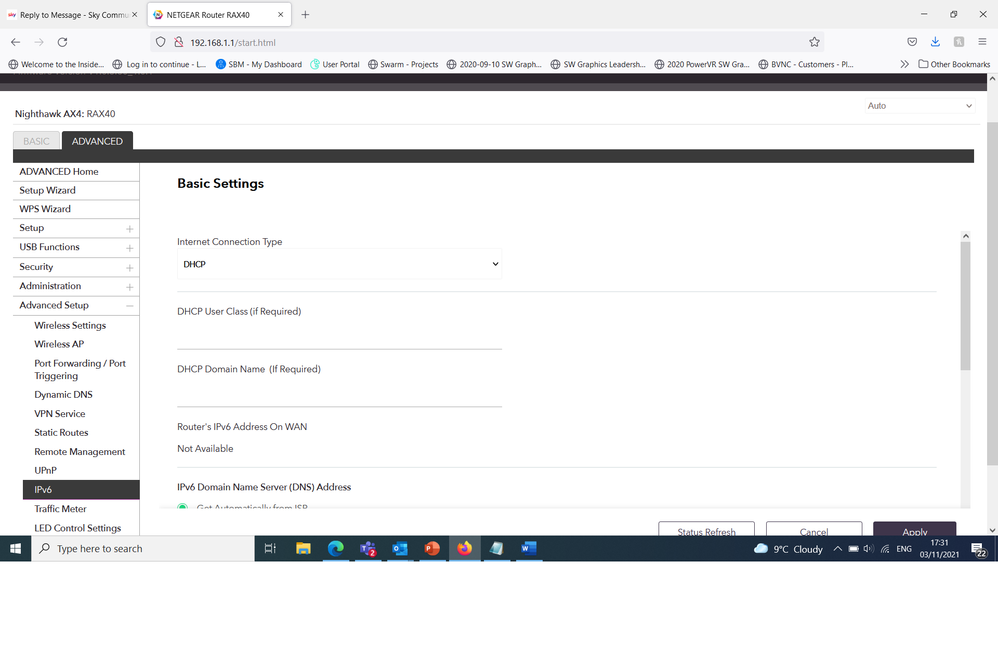The image size is (998, 650).
Task: Switch to the BASIC tab
Action: click(x=36, y=141)
